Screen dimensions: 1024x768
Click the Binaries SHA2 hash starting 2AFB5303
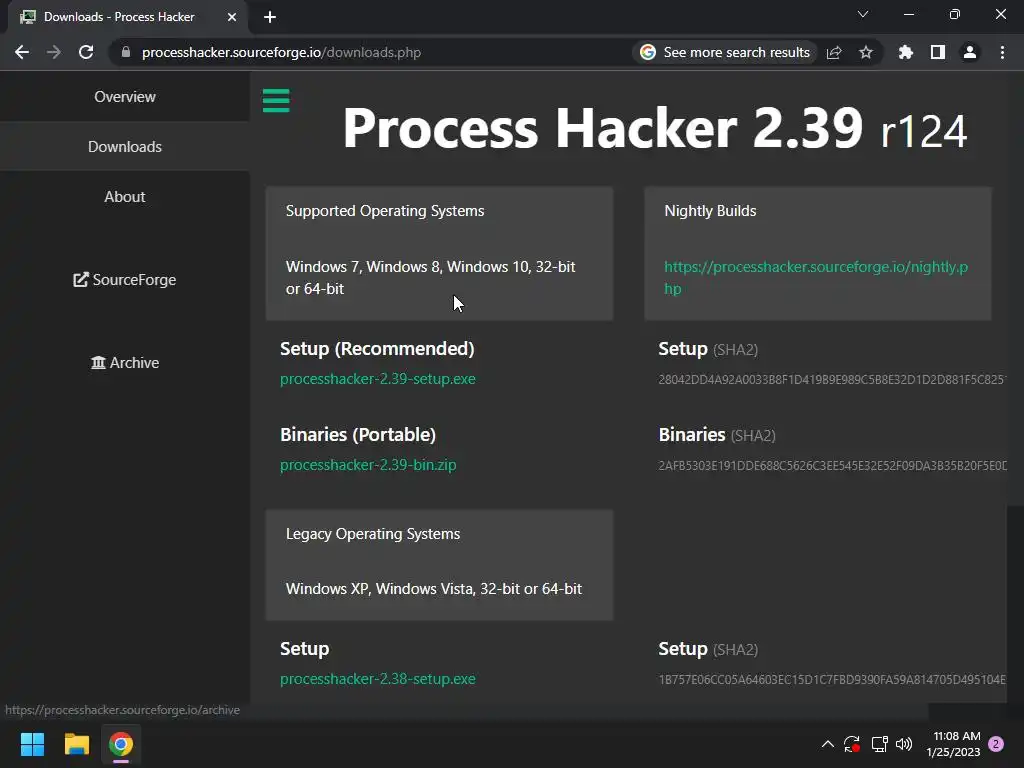pos(832,466)
